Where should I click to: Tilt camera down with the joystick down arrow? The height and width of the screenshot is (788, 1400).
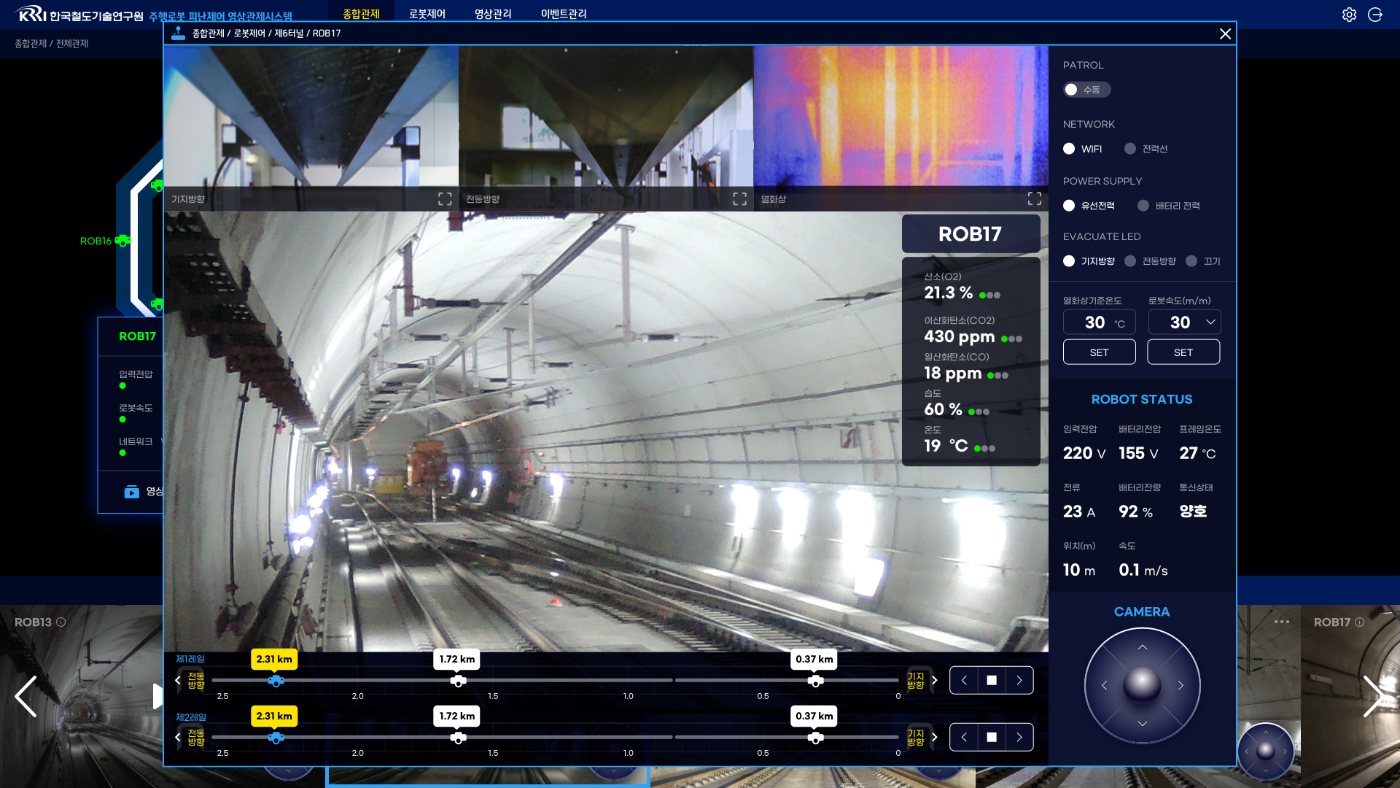(x=1142, y=723)
